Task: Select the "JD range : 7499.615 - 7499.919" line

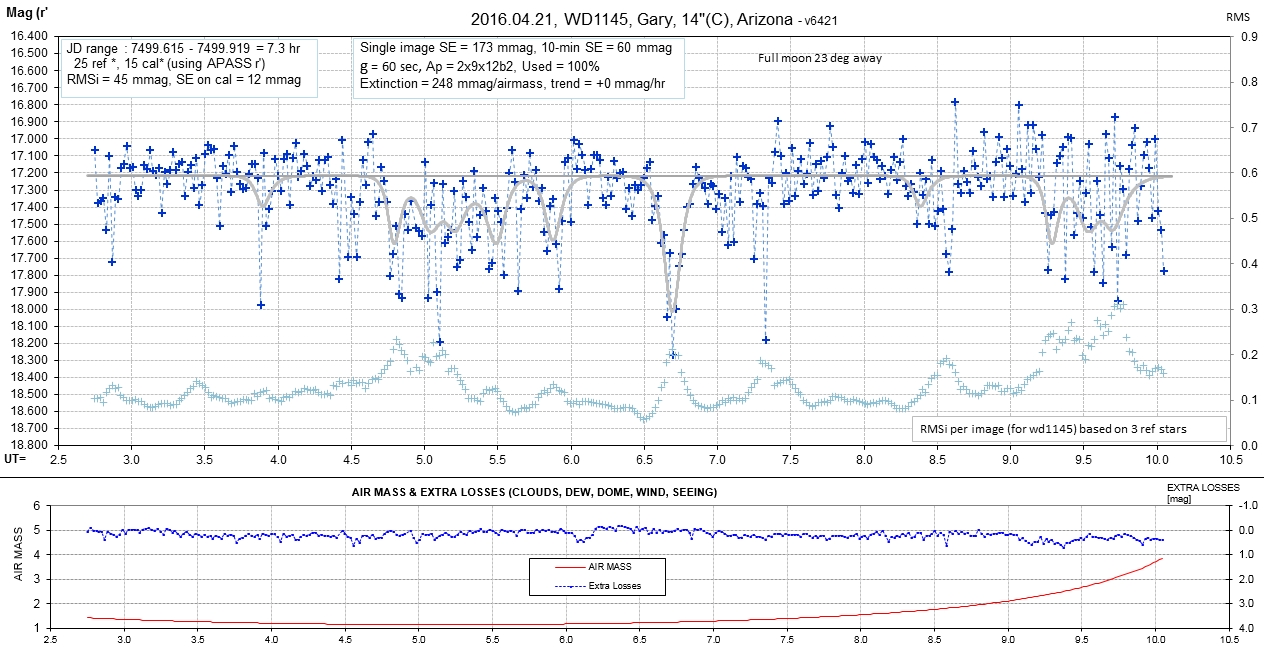Action: [x=183, y=49]
